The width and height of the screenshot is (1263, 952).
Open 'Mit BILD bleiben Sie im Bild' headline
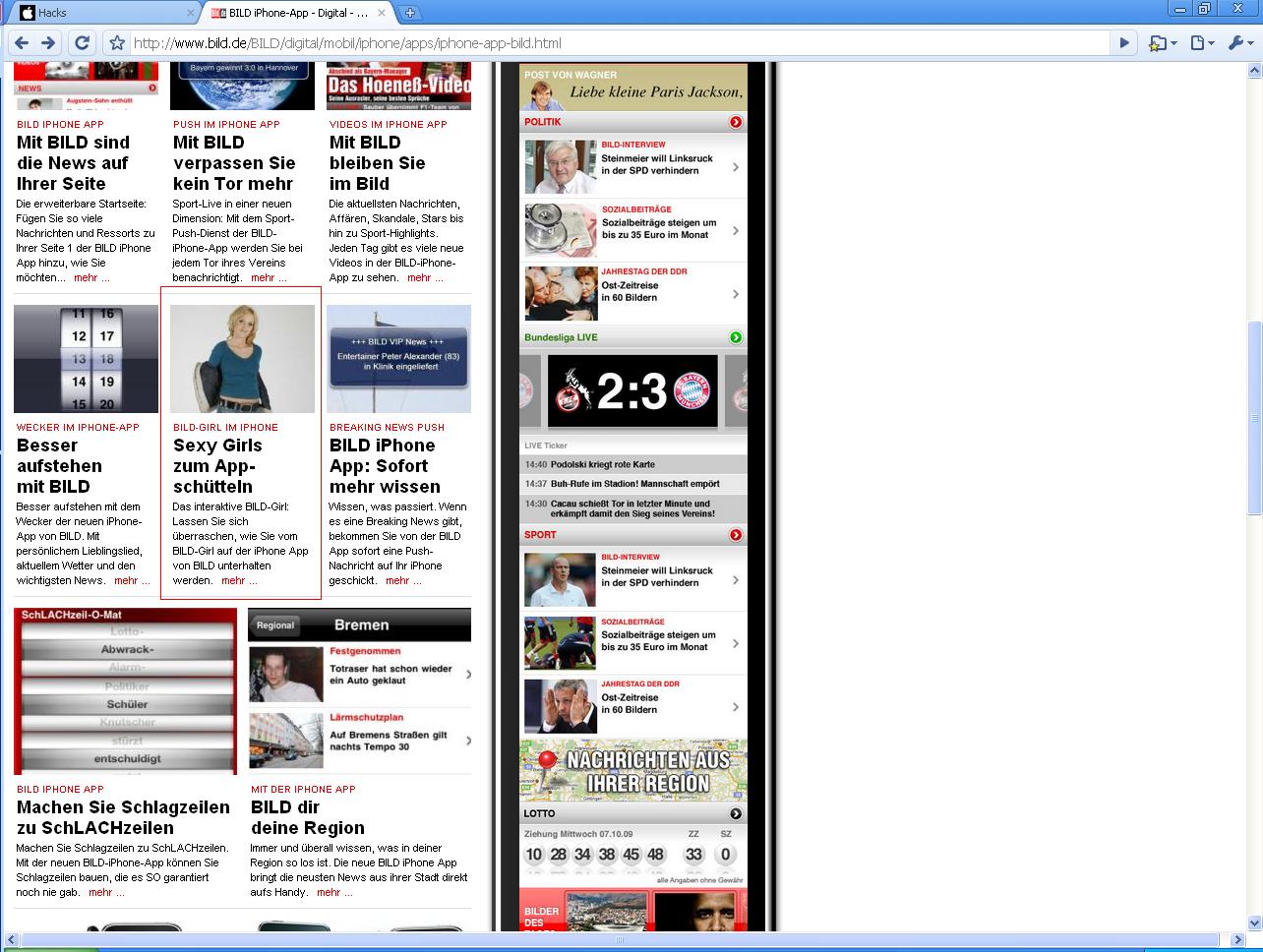pyautogui.click(x=378, y=163)
